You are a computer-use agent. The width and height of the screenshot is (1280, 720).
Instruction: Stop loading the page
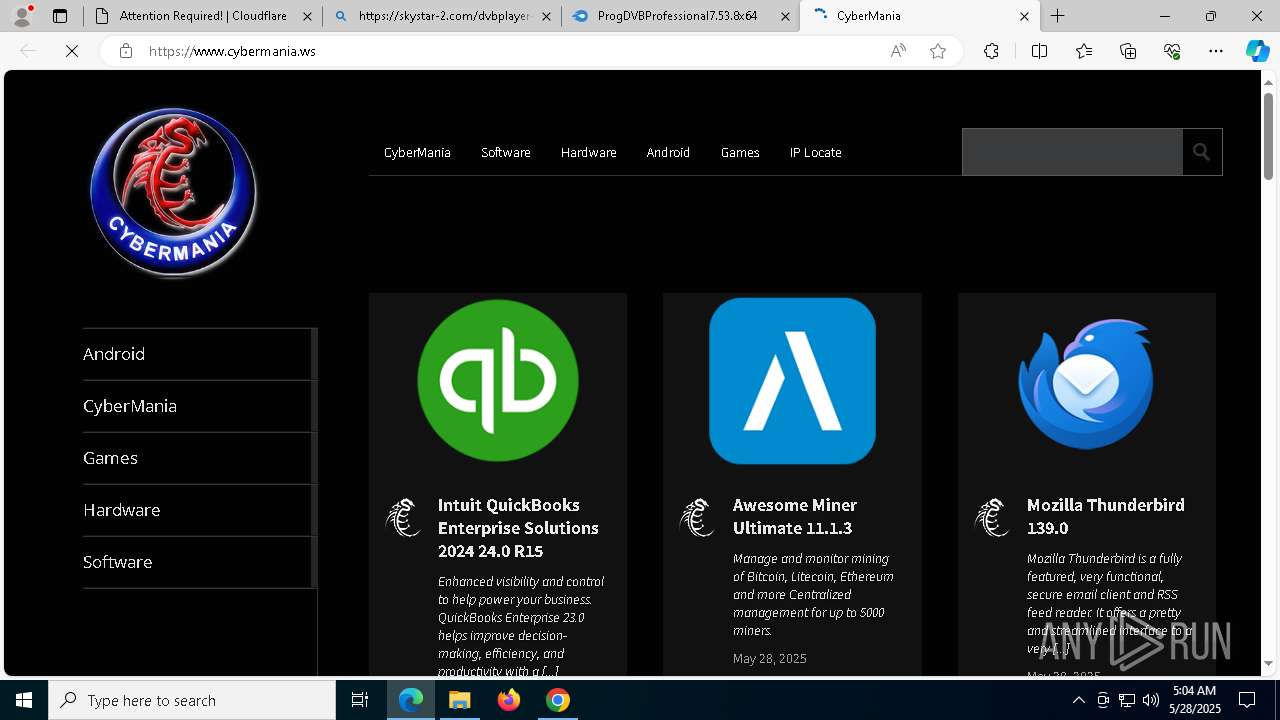click(x=72, y=51)
